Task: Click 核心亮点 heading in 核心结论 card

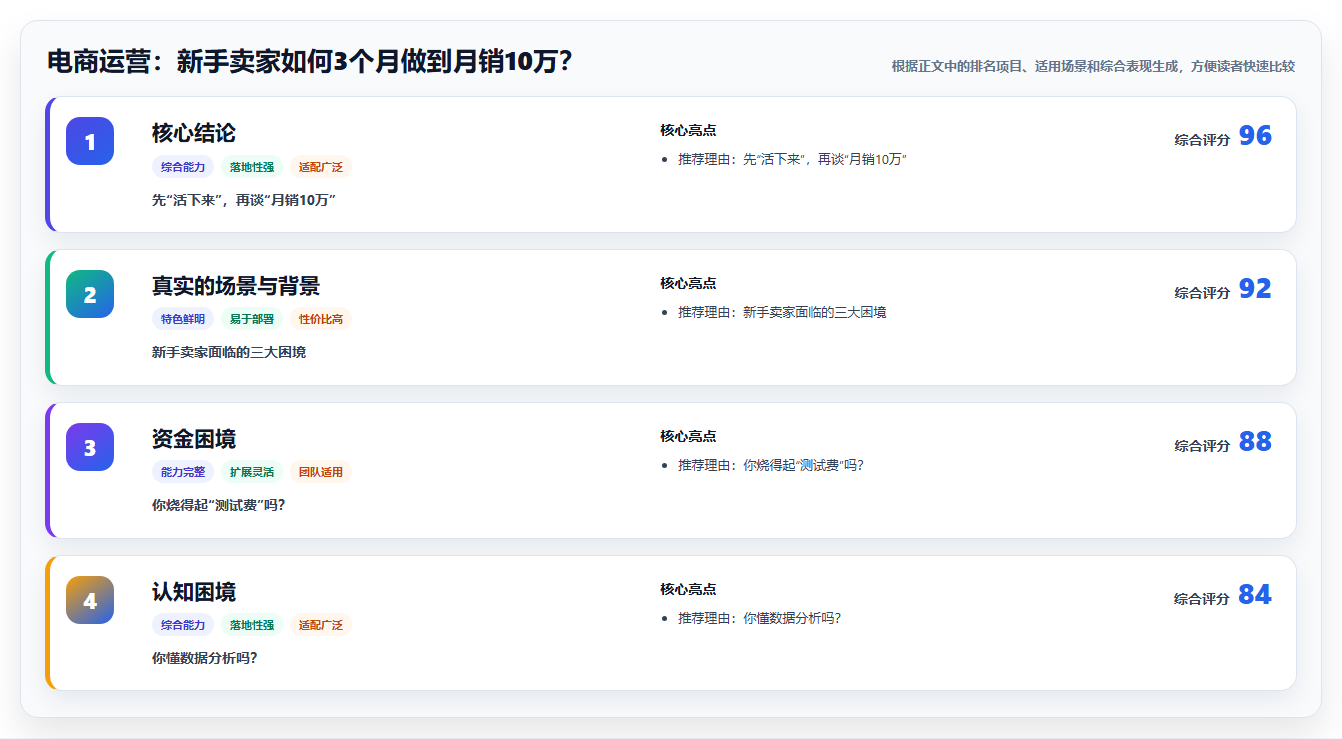Action: pos(688,130)
